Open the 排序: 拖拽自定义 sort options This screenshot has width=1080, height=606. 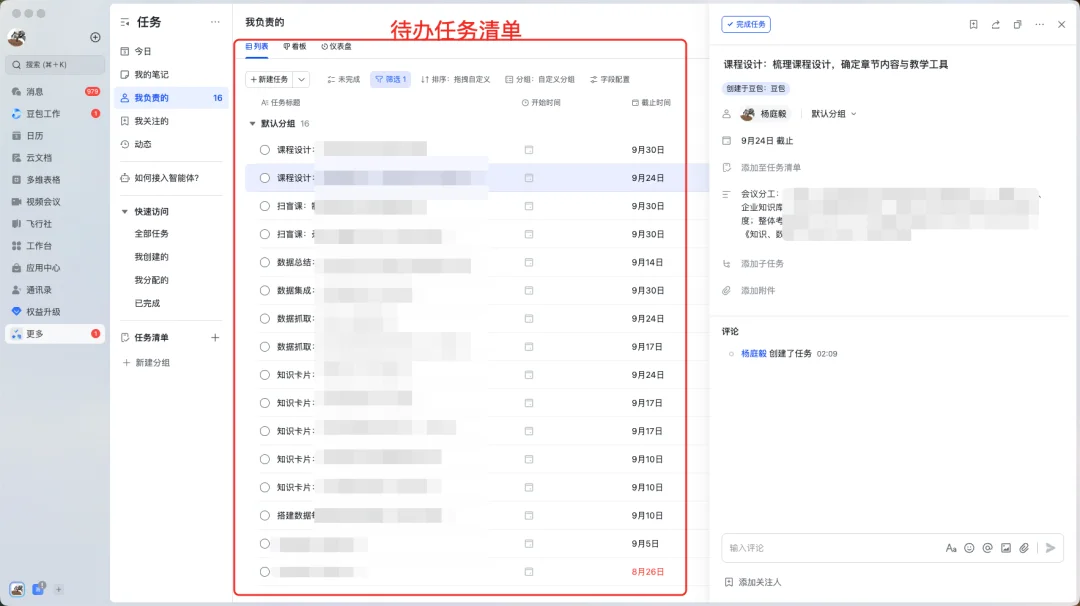click(x=455, y=79)
